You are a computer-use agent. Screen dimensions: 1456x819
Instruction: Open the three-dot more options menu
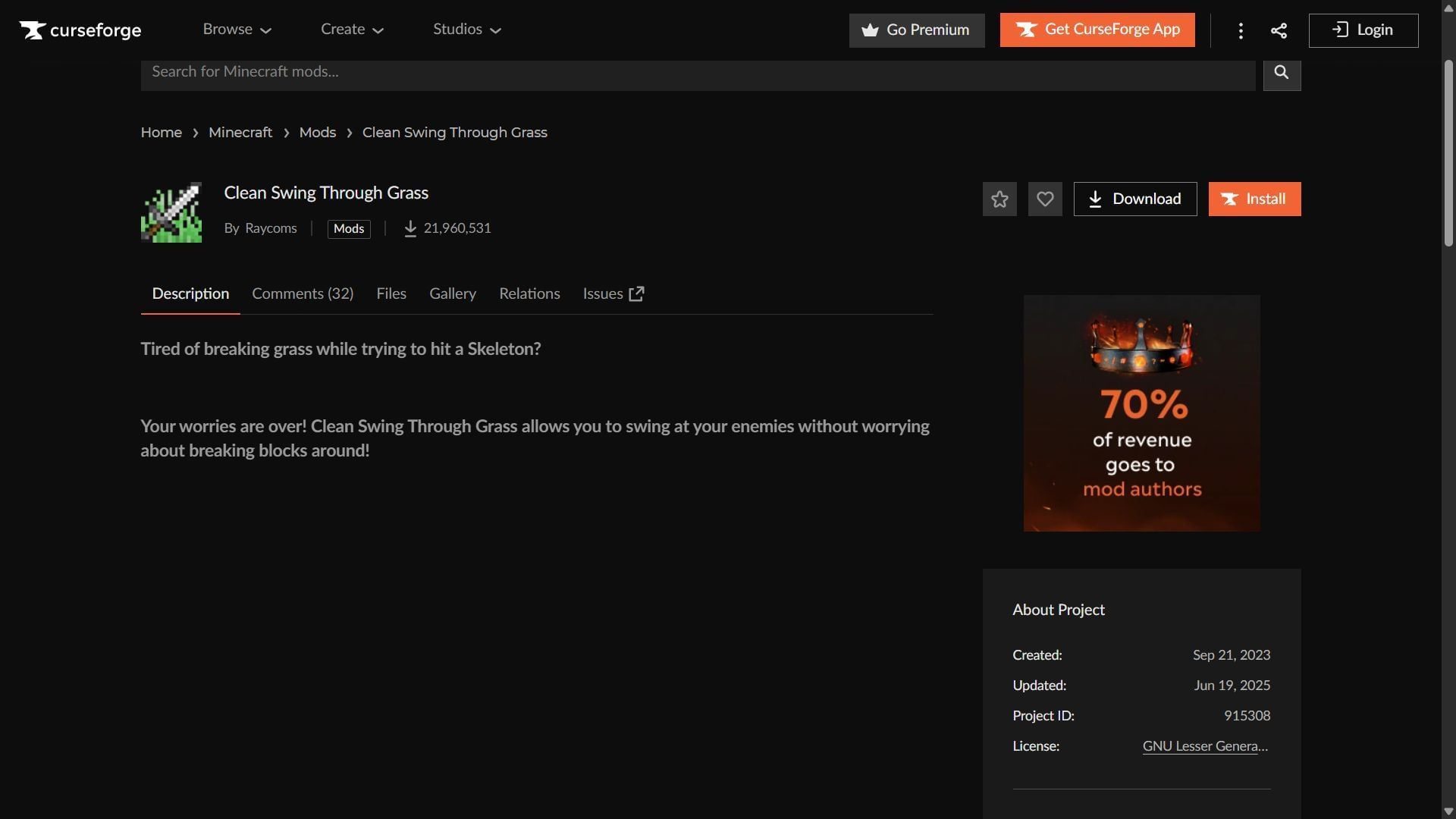[1241, 30]
